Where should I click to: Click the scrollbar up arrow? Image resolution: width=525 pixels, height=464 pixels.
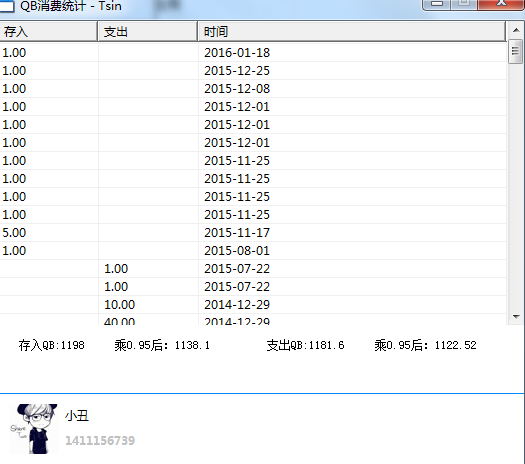click(516, 30)
